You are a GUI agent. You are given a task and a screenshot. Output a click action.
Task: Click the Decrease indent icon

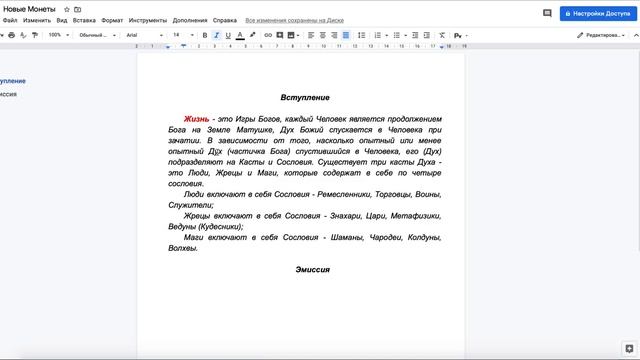tap(415, 36)
